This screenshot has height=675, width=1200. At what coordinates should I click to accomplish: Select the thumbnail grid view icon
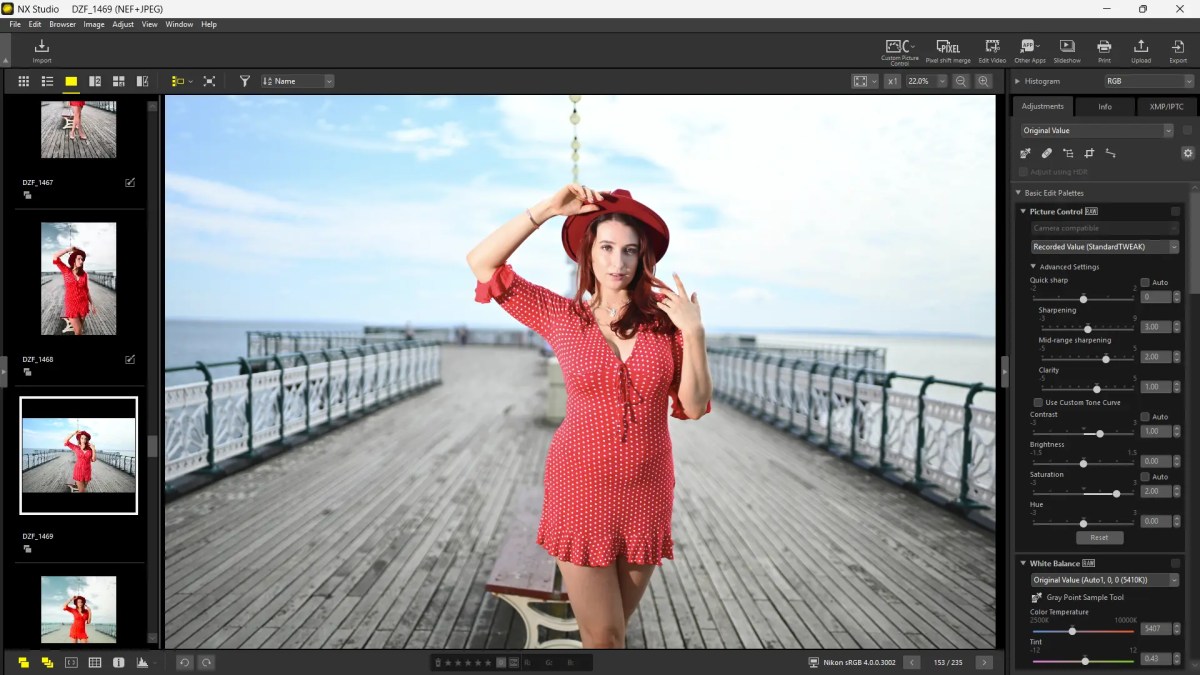pyautogui.click(x=24, y=81)
